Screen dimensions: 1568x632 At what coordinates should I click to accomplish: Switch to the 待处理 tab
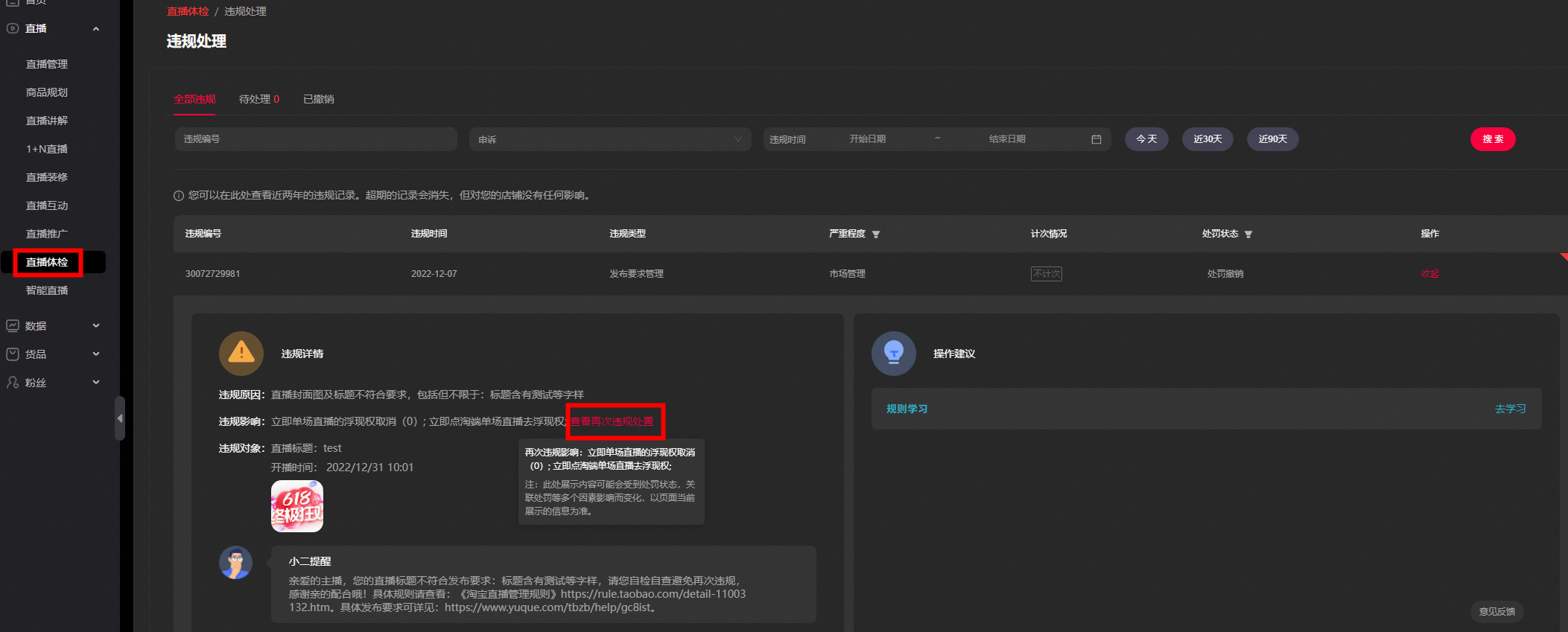(259, 99)
